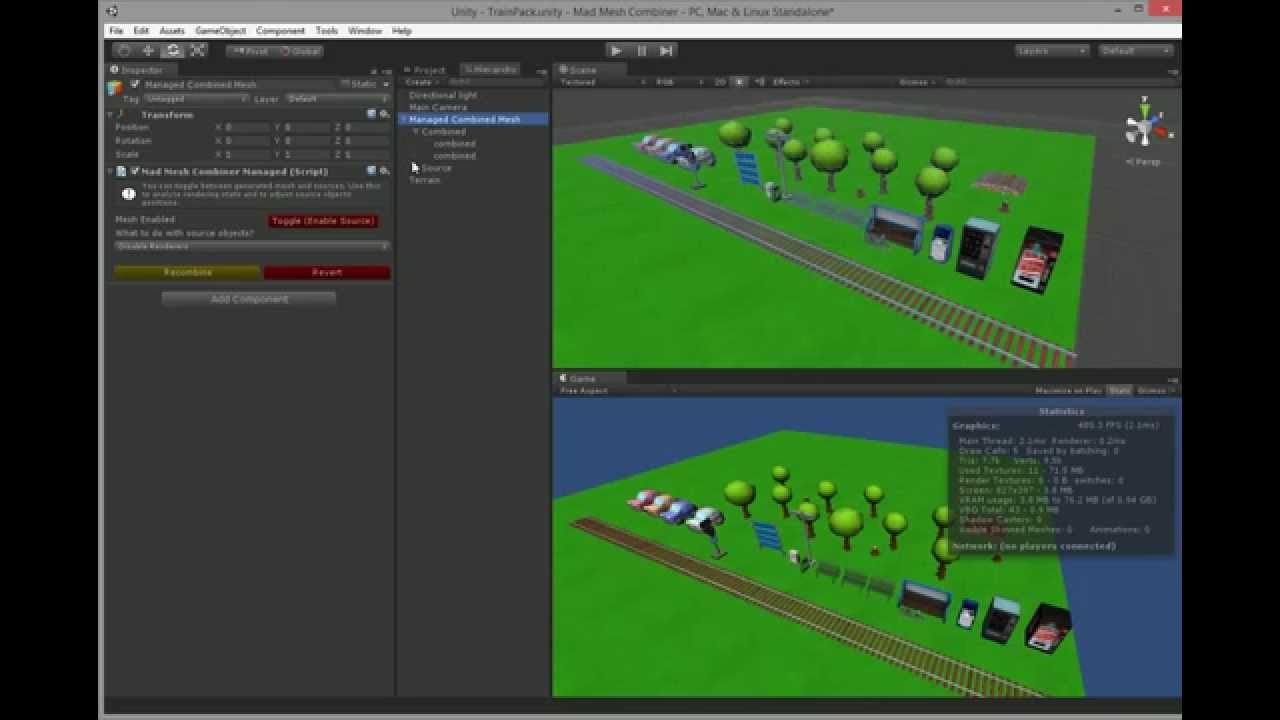This screenshot has width=1280, height=720.
Task: Click the Pause button
Action: [641, 50]
